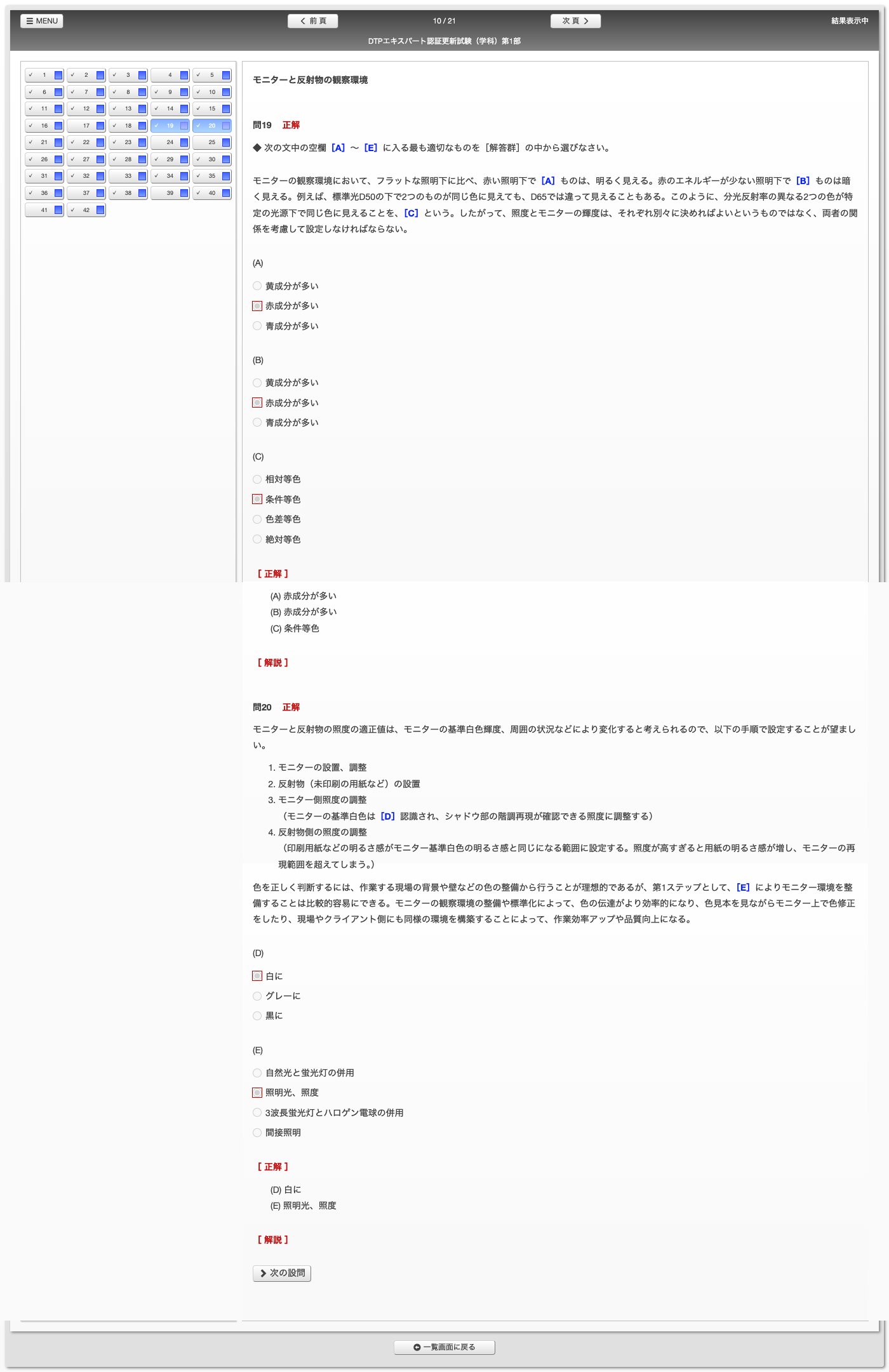Jump to question 19 in navigator
889x1372 pixels.
coord(166,126)
